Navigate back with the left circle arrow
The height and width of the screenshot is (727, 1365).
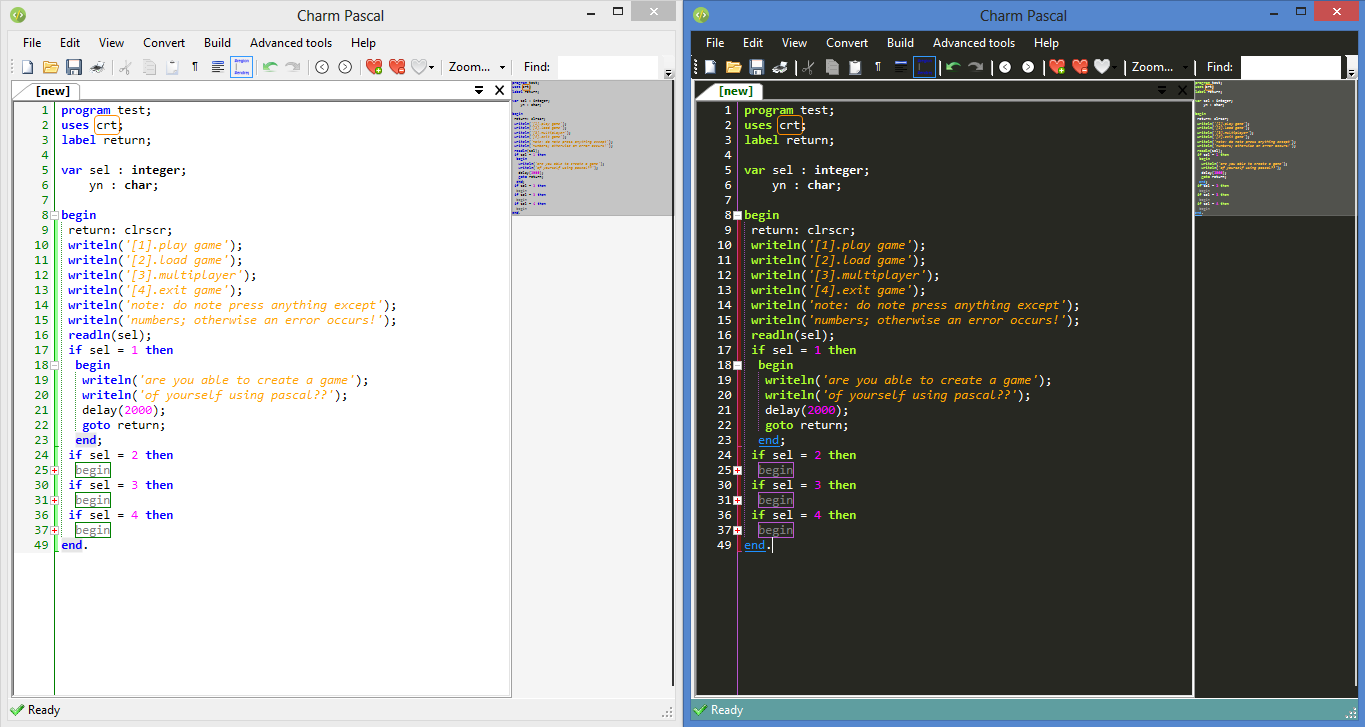321,66
